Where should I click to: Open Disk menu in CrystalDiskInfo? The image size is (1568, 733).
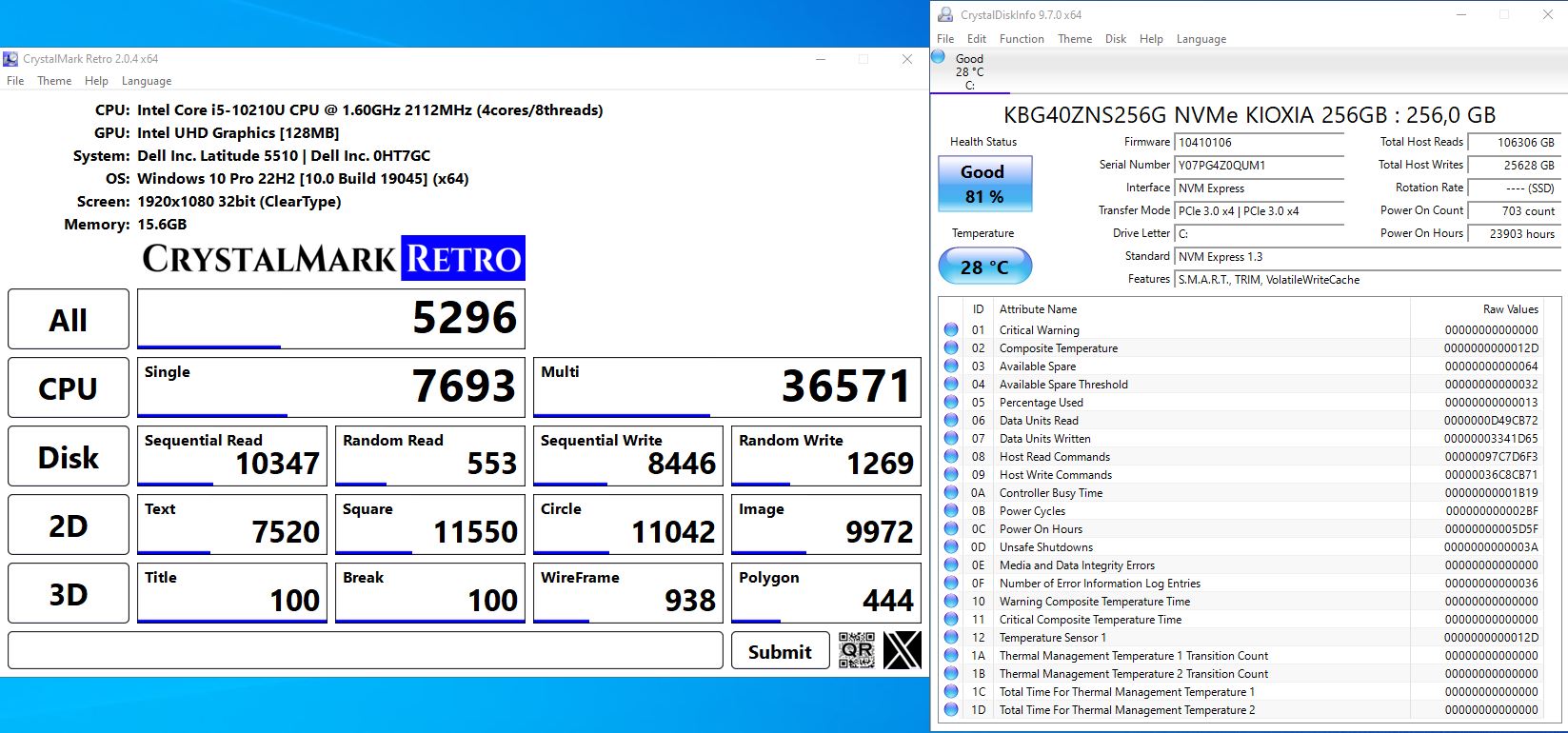[x=1116, y=39]
